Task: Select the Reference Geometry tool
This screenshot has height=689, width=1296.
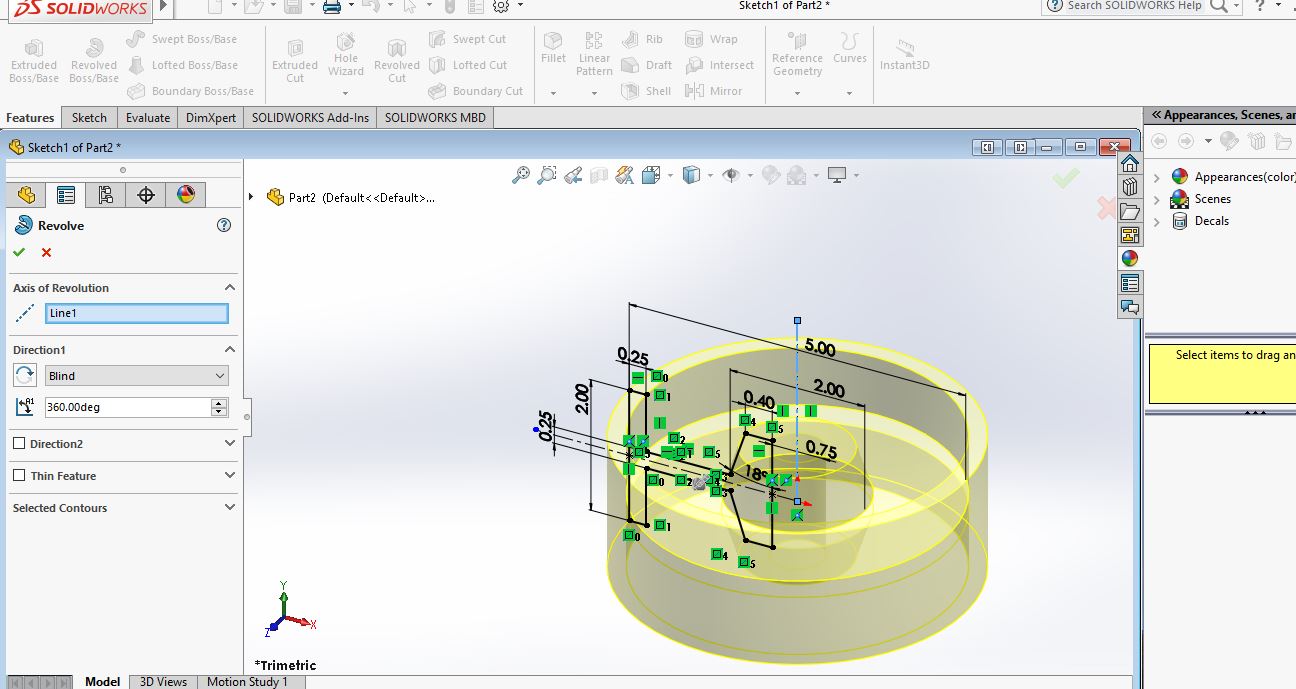Action: pyautogui.click(x=797, y=54)
